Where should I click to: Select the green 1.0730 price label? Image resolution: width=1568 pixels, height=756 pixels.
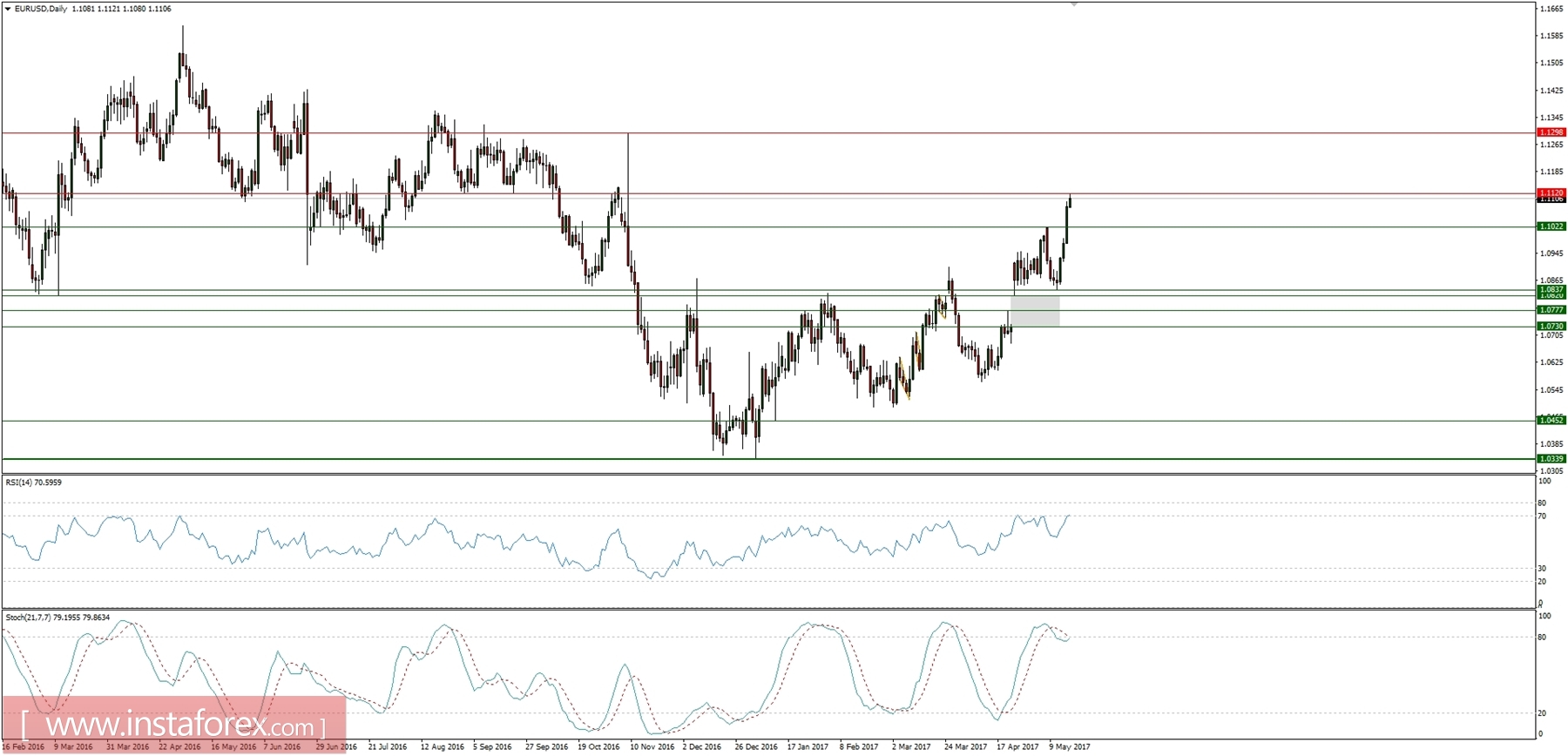[x=1551, y=327]
